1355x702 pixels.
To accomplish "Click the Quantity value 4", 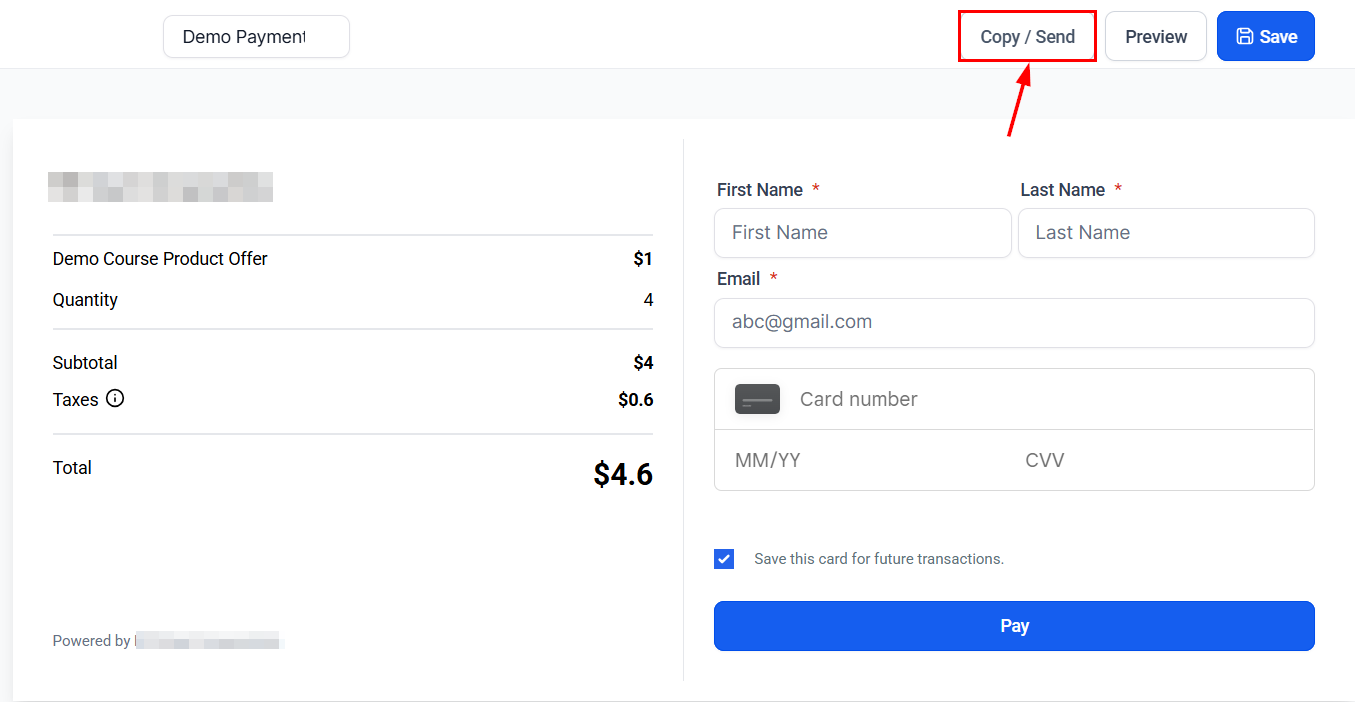I will [x=648, y=300].
